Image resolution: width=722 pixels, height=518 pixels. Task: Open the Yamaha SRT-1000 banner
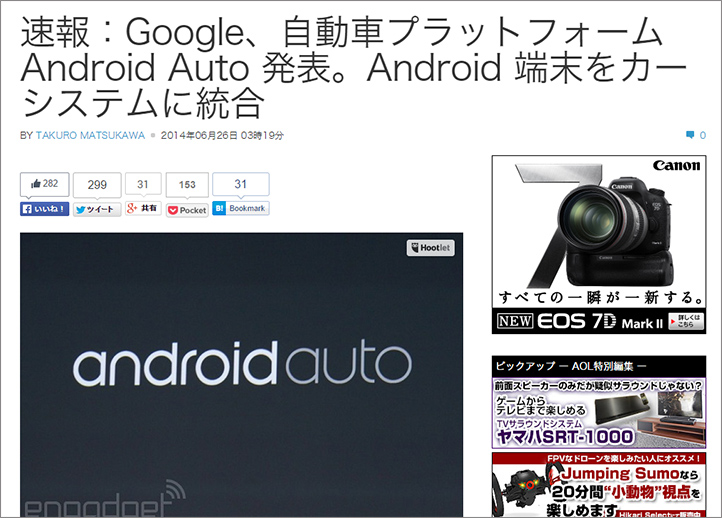[599, 413]
